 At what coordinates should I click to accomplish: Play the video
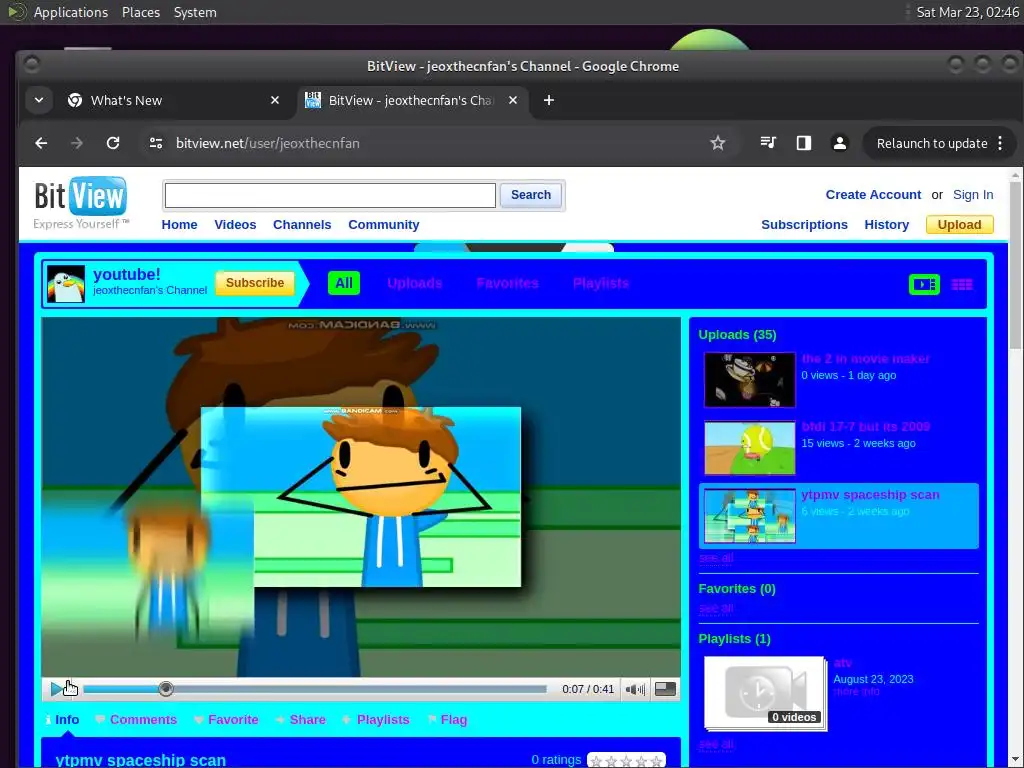57,688
